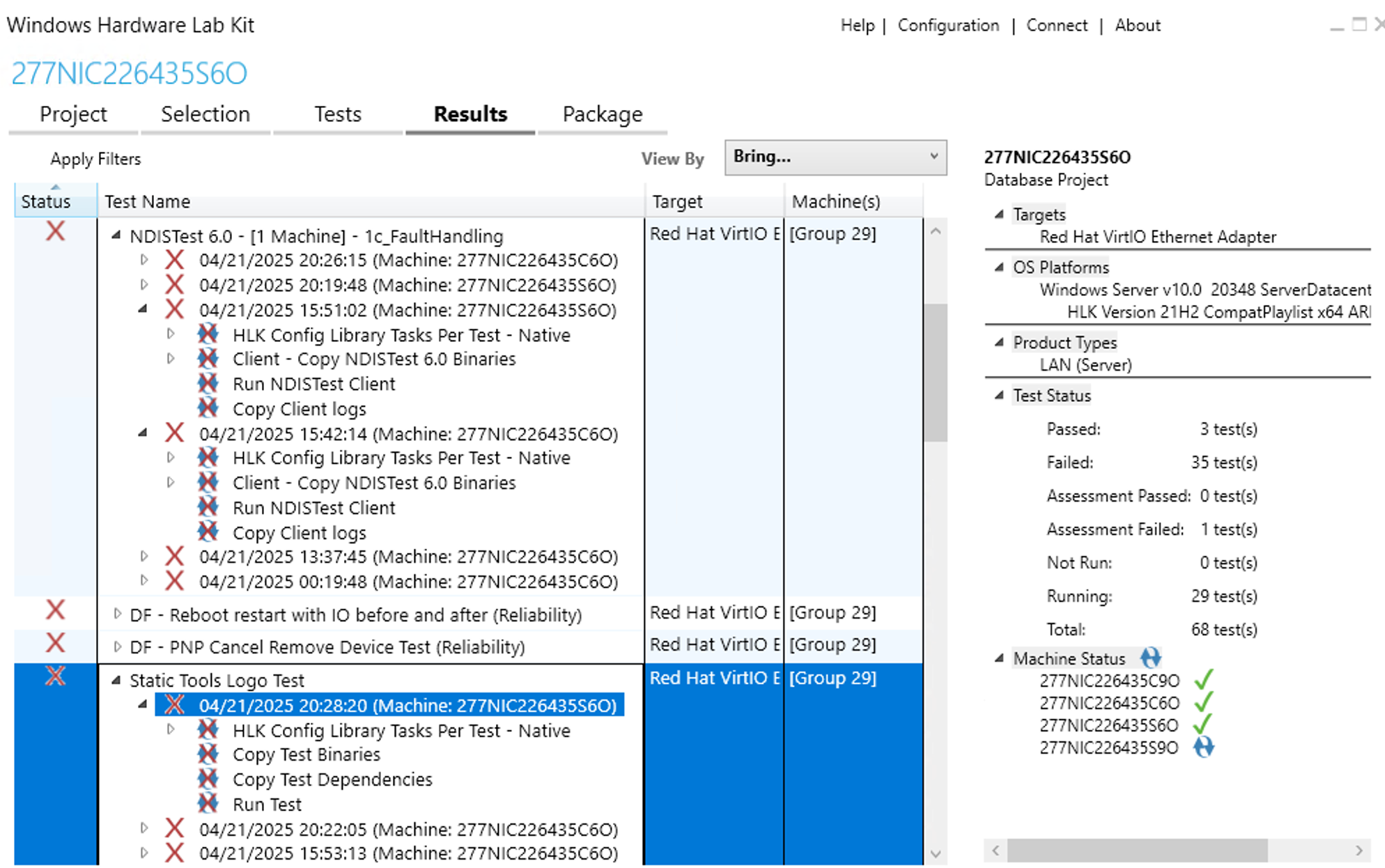
Task: Click the Status column header to sort
Action: point(46,201)
